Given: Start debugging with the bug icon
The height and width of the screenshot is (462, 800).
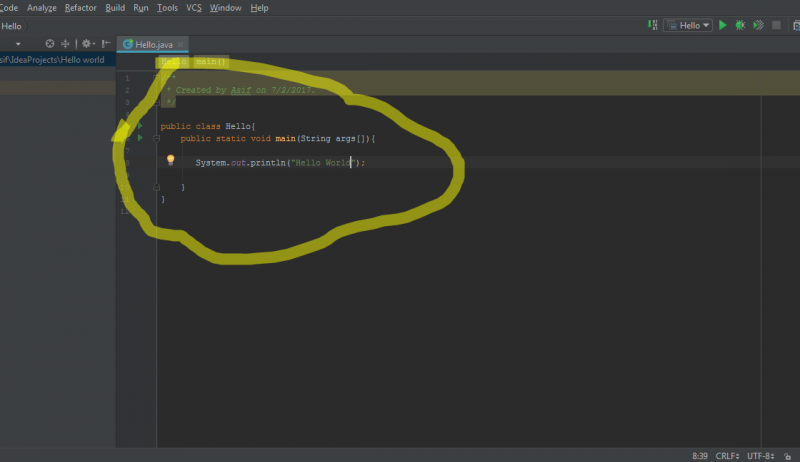Looking at the screenshot, I should pos(740,25).
